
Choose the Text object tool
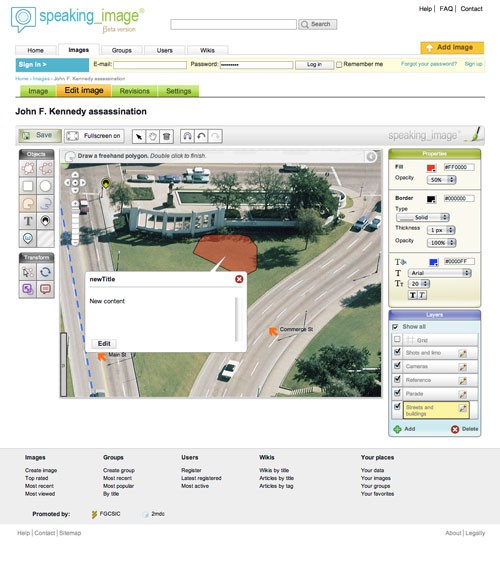[28, 221]
